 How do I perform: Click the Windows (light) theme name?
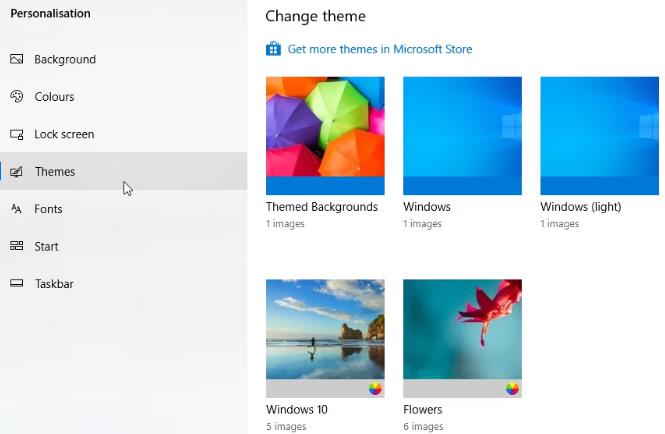click(x=581, y=207)
